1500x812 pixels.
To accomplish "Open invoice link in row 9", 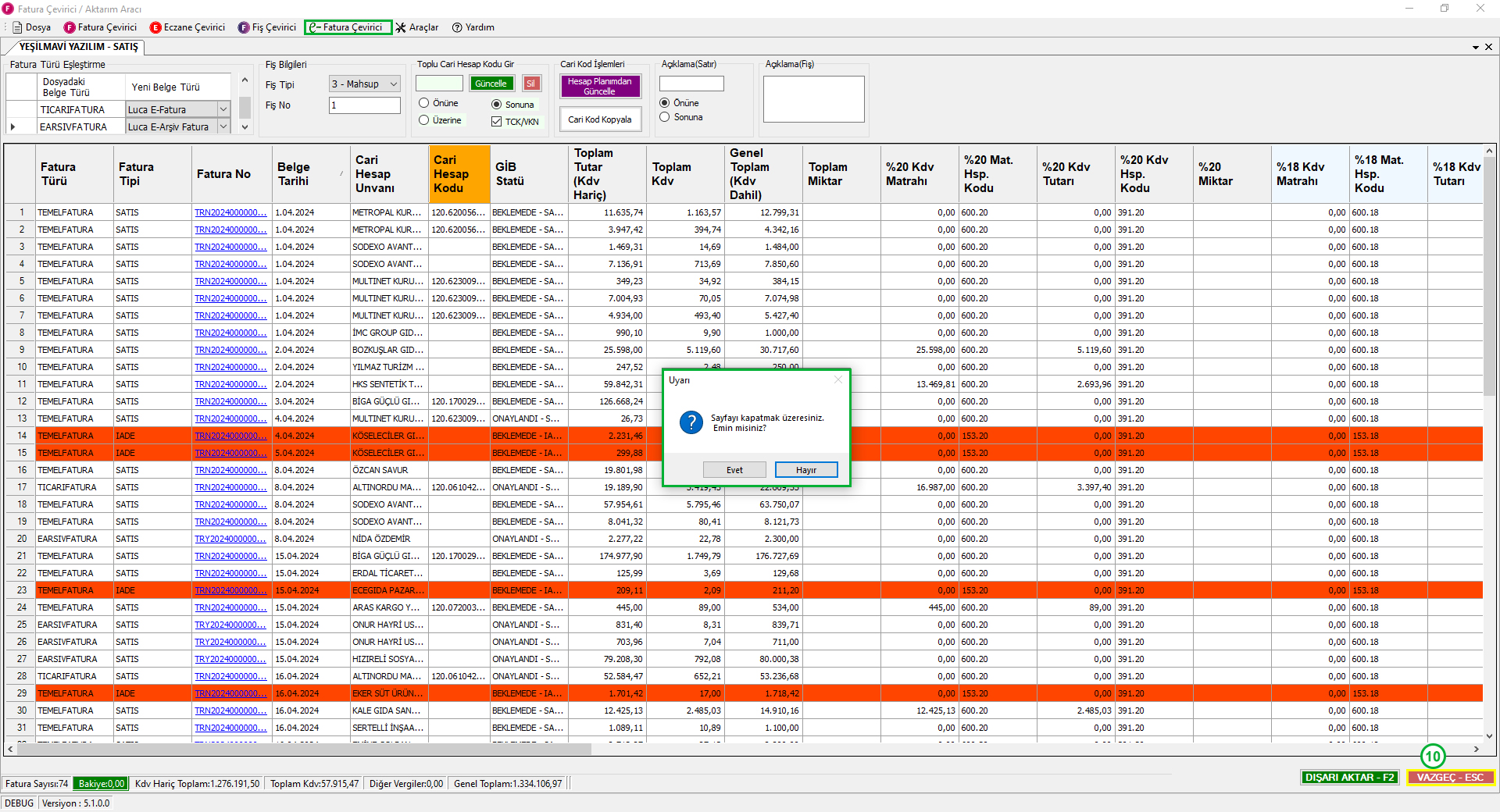I will 230,350.
